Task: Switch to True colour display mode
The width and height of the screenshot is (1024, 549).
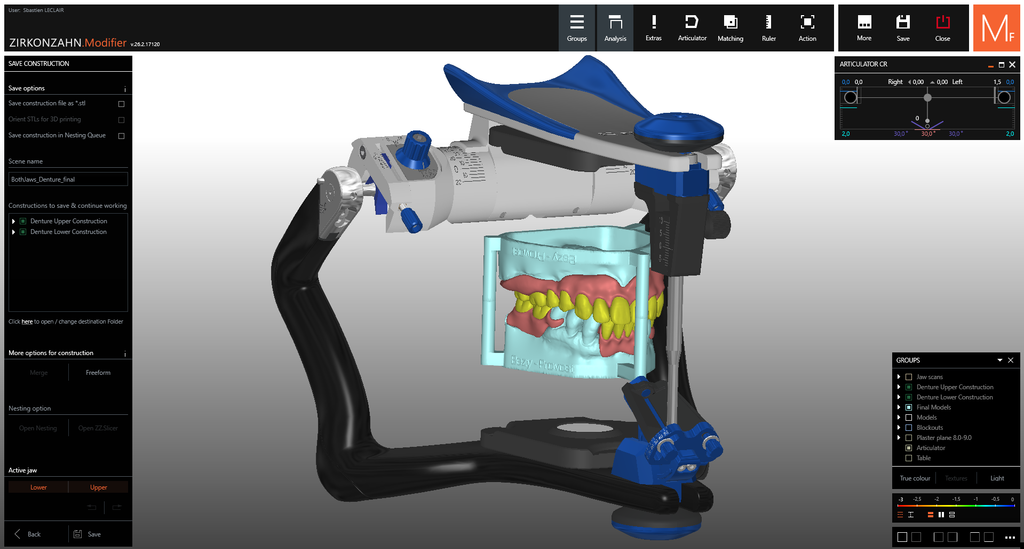Action: click(x=915, y=478)
